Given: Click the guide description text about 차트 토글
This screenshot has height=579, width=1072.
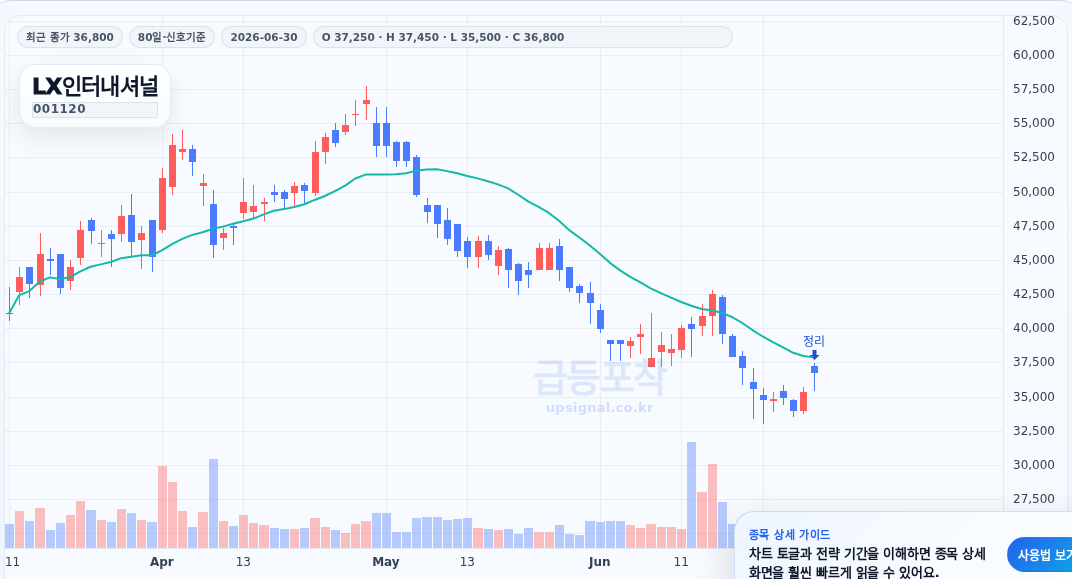Looking at the screenshot, I should (x=867, y=563).
